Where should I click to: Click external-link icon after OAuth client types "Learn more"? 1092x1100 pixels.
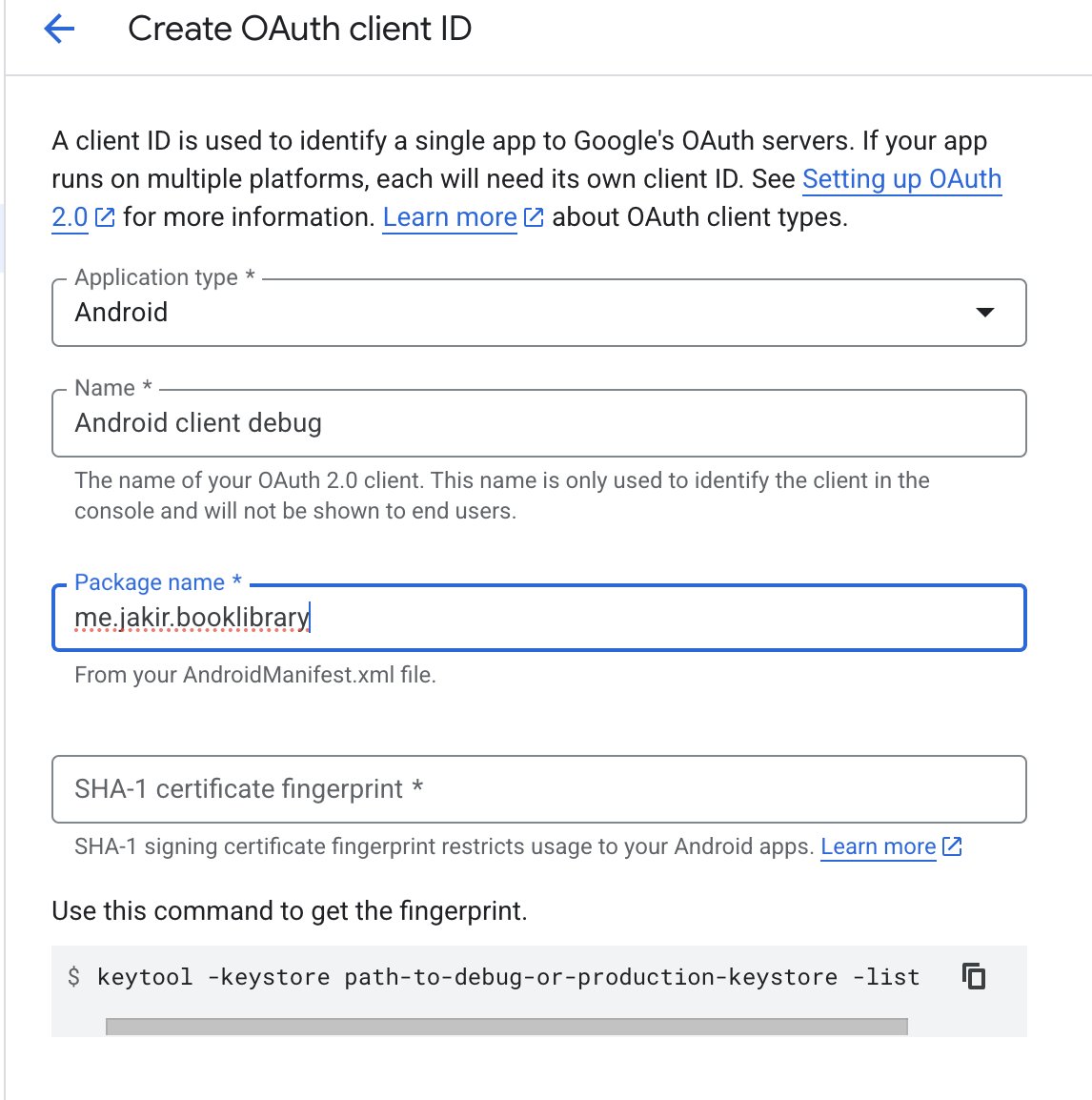click(535, 218)
